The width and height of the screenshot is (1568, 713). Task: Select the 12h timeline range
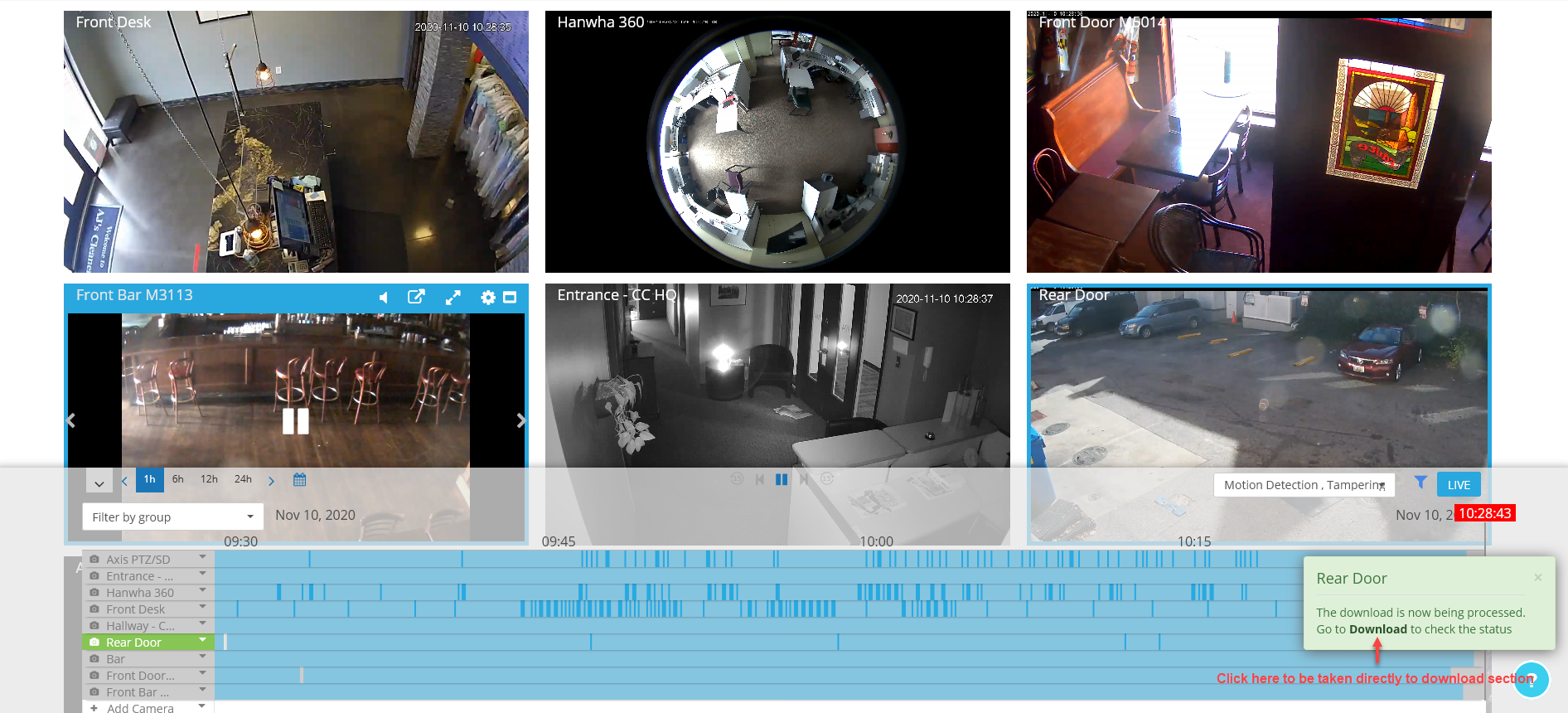click(209, 479)
